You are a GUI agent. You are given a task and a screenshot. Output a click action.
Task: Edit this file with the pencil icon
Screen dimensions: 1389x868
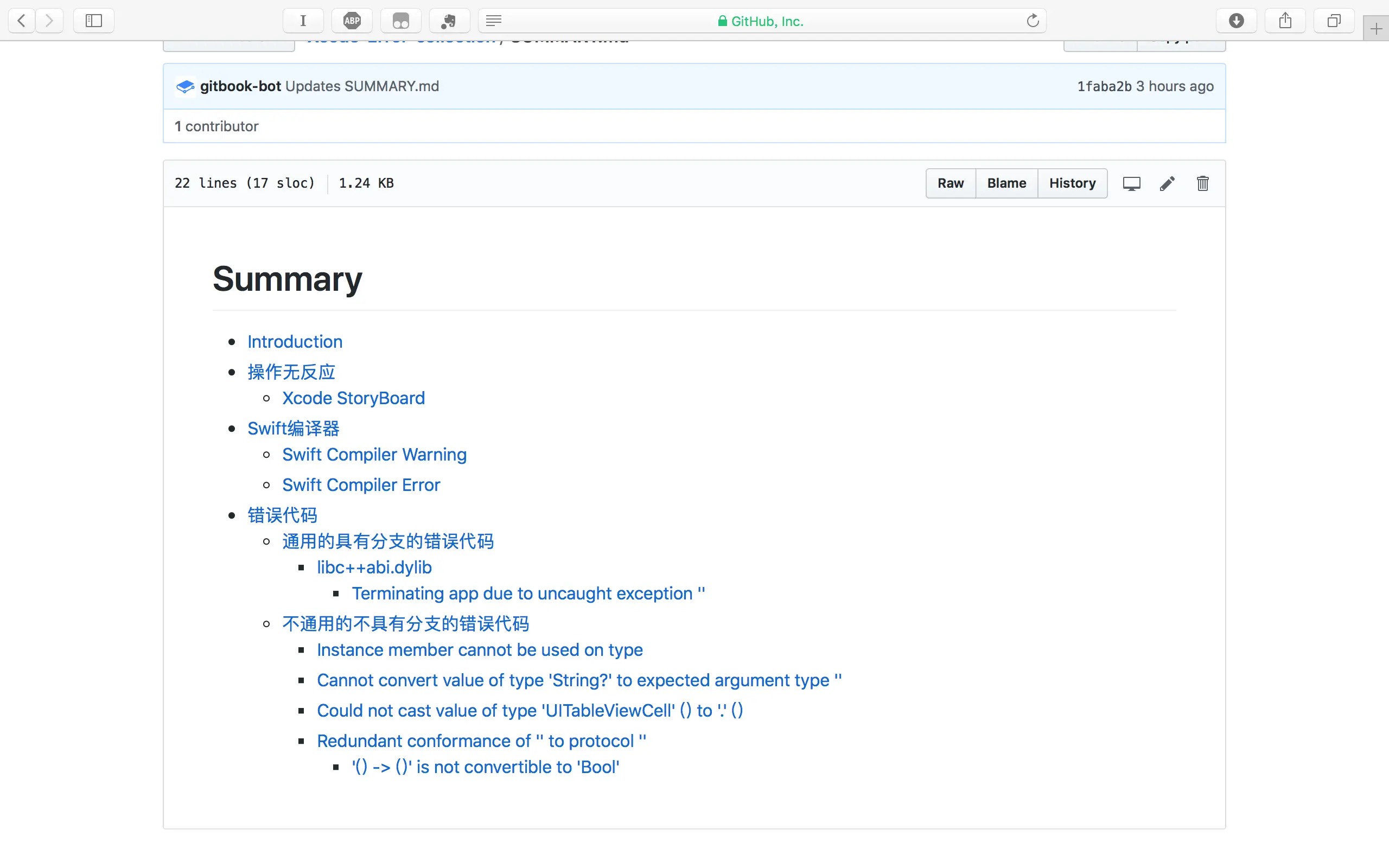(1167, 184)
